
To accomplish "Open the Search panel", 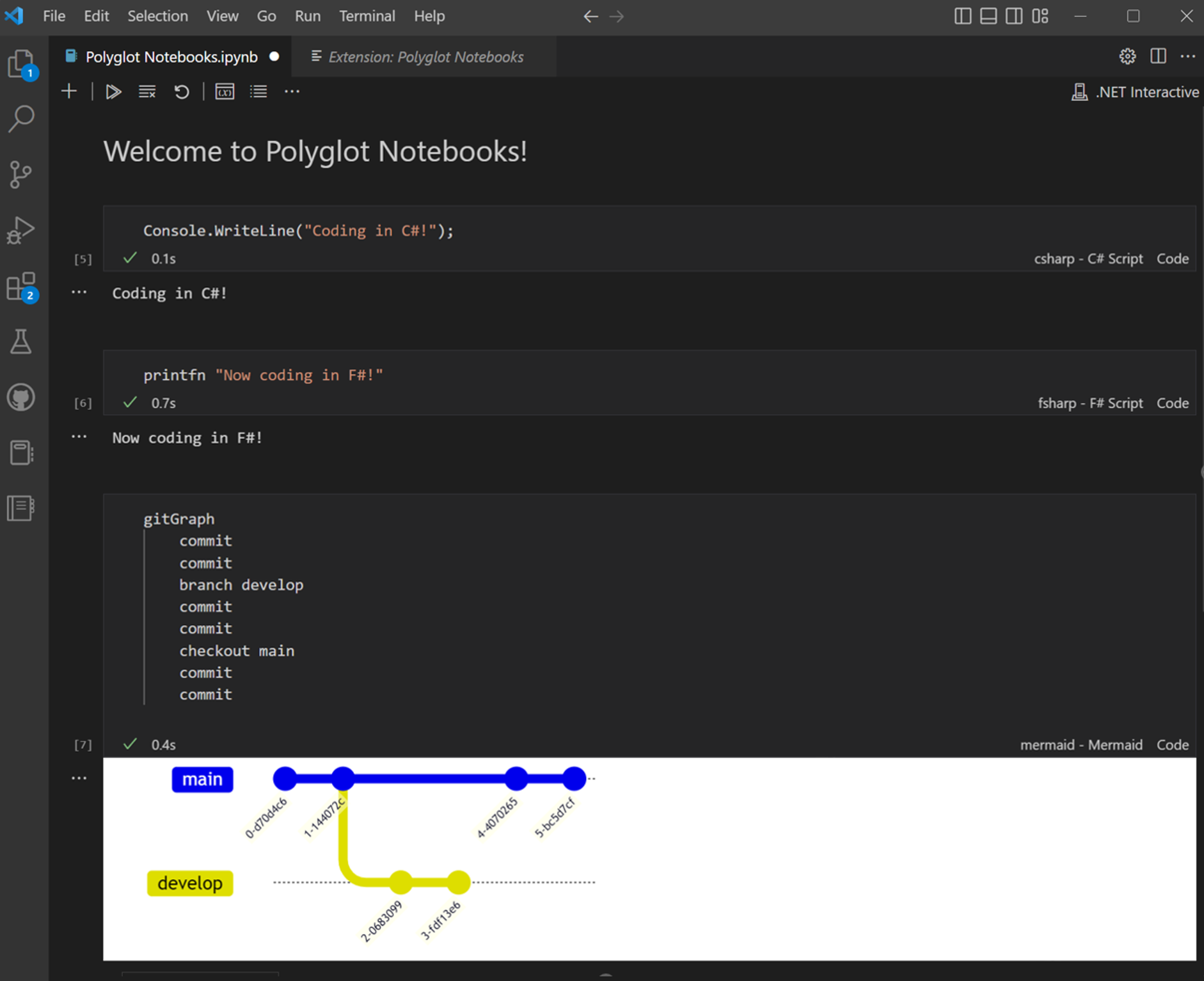I will click(x=21, y=118).
